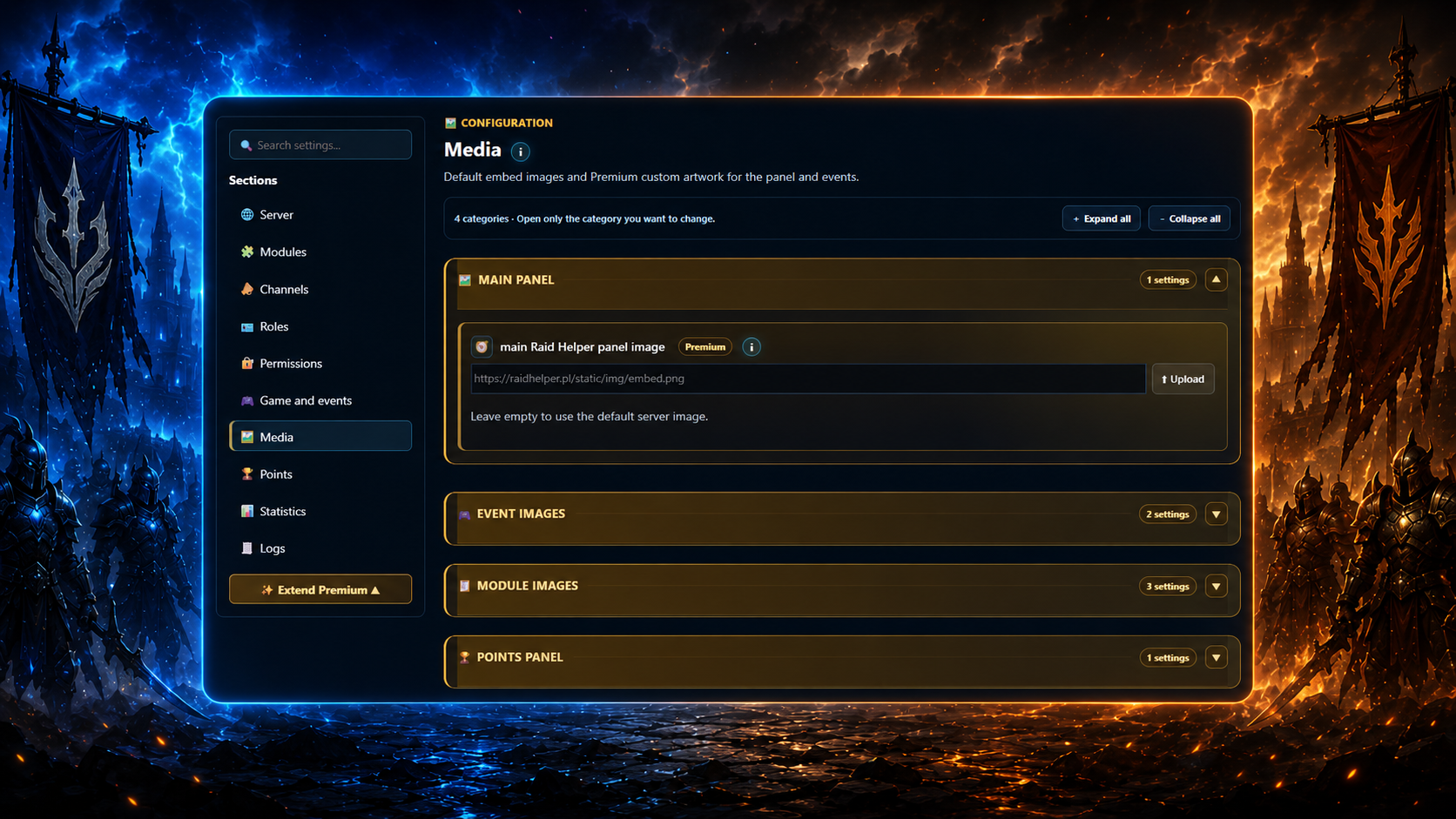Click the Main Panel header picture icon
Screen dimensions: 1456x819
pos(465,280)
